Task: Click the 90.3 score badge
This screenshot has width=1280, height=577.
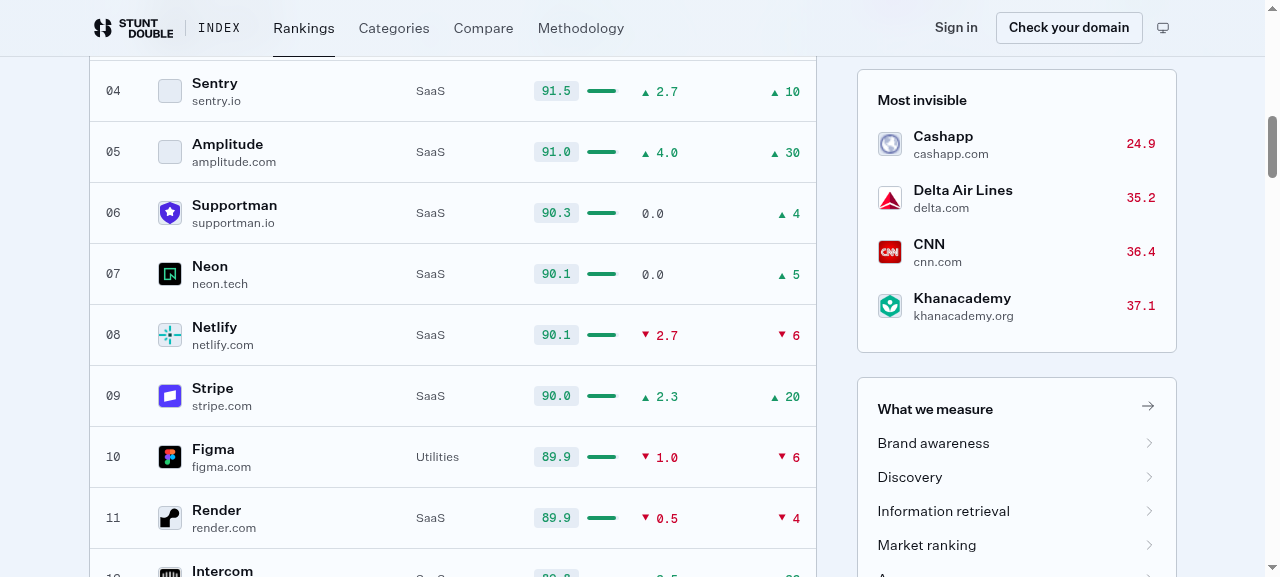Action: pyautogui.click(x=556, y=213)
